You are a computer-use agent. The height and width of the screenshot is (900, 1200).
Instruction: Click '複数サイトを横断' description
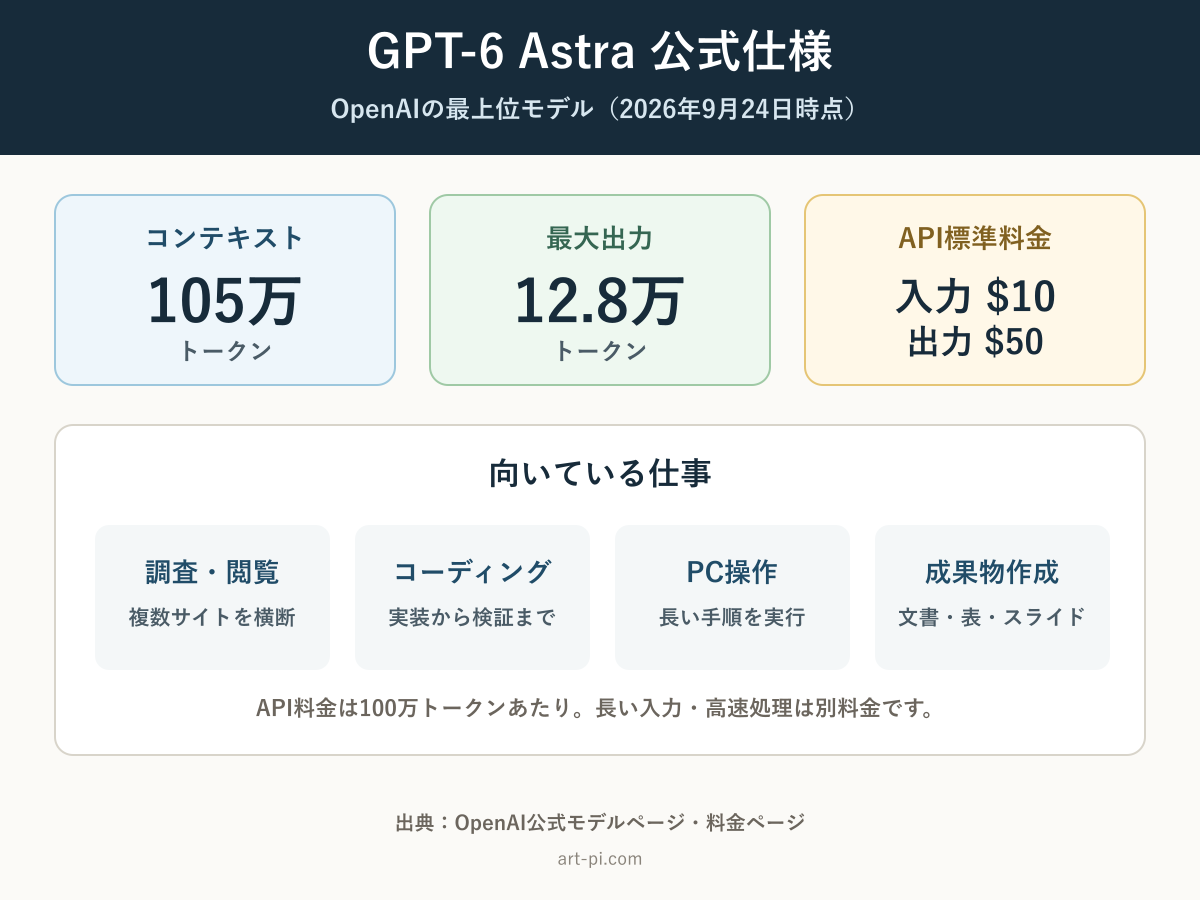[212, 617]
